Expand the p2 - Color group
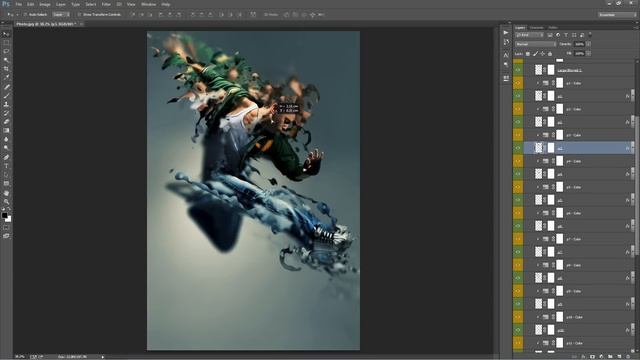The height and width of the screenshot is (360, 640). click(x=538, y=109)
